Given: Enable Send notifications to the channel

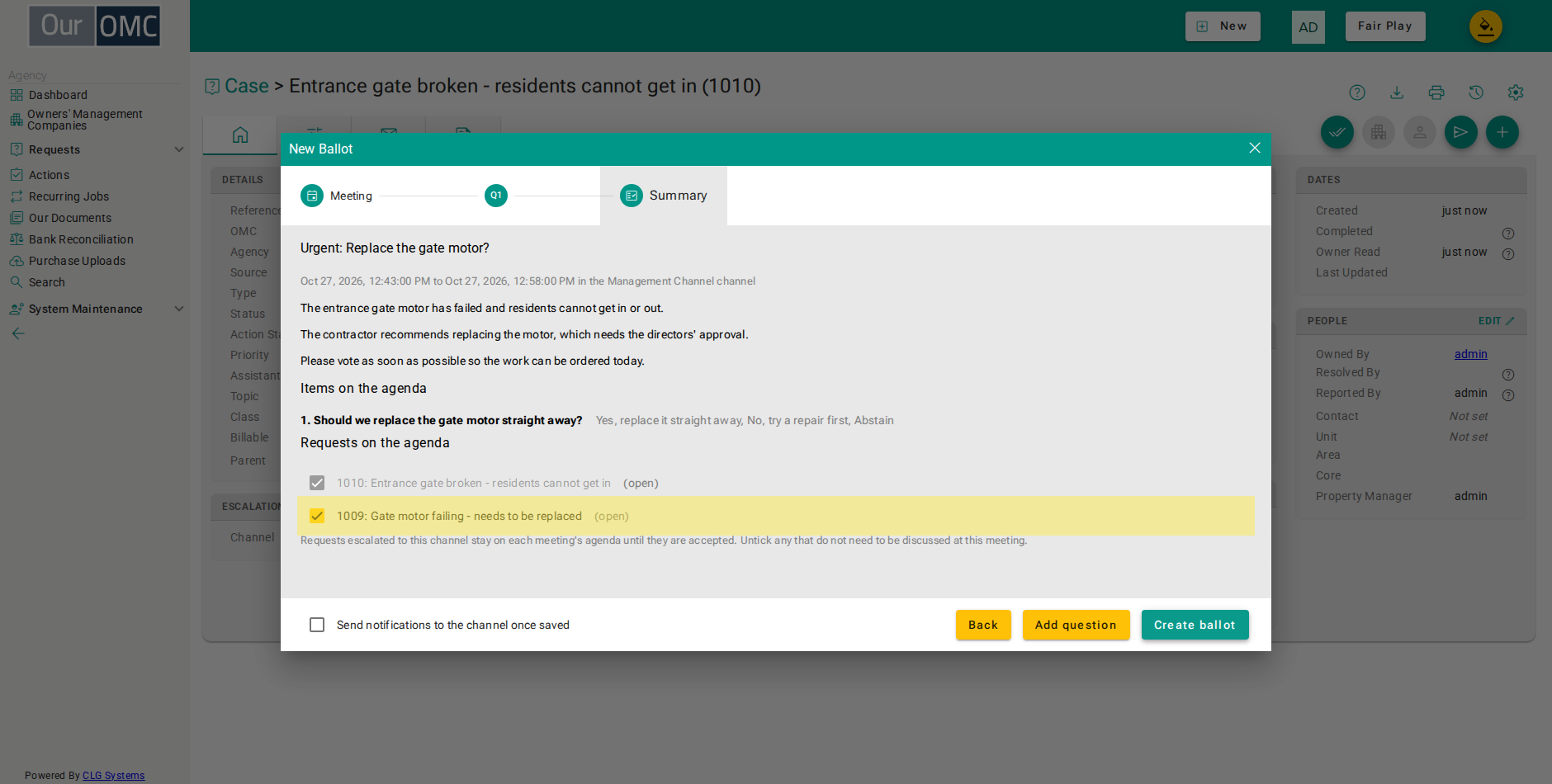Looking at the screenshot, I should pos(317,625).
